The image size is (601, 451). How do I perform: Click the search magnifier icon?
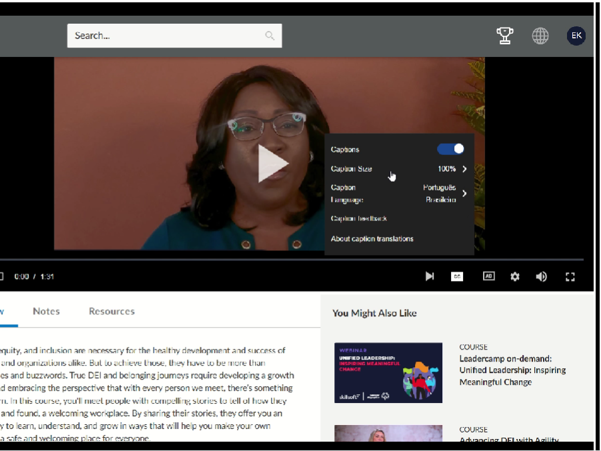[x=269, y=36]
